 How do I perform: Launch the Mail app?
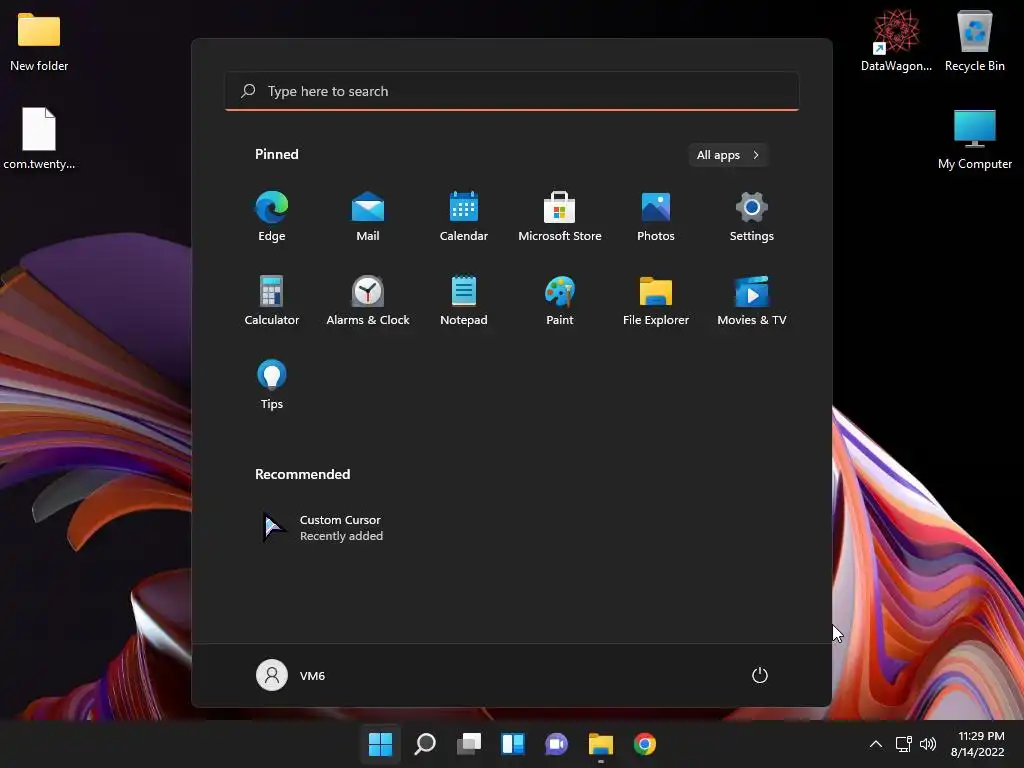pos(368,217)
